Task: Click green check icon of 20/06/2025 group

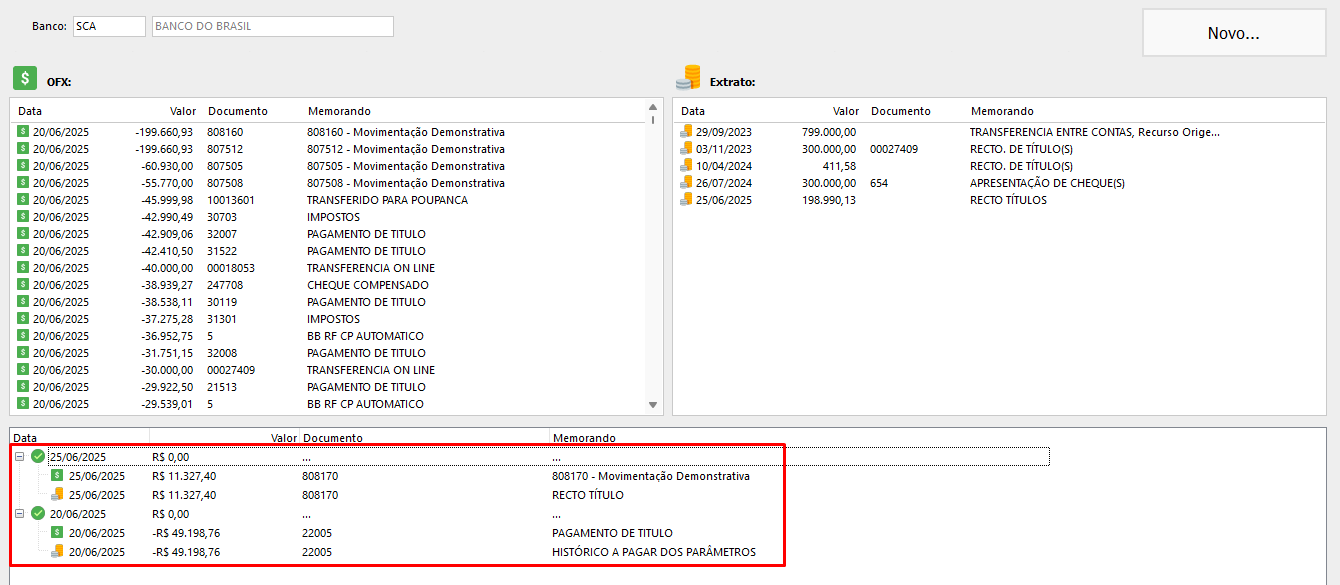Action: 38,514
